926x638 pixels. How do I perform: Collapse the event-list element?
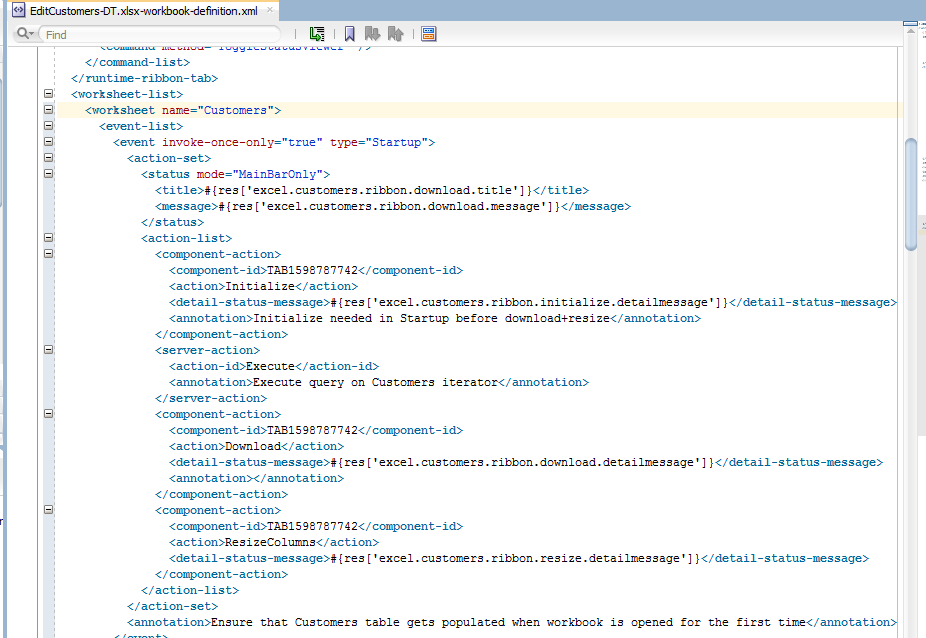[x=48, y=125]
